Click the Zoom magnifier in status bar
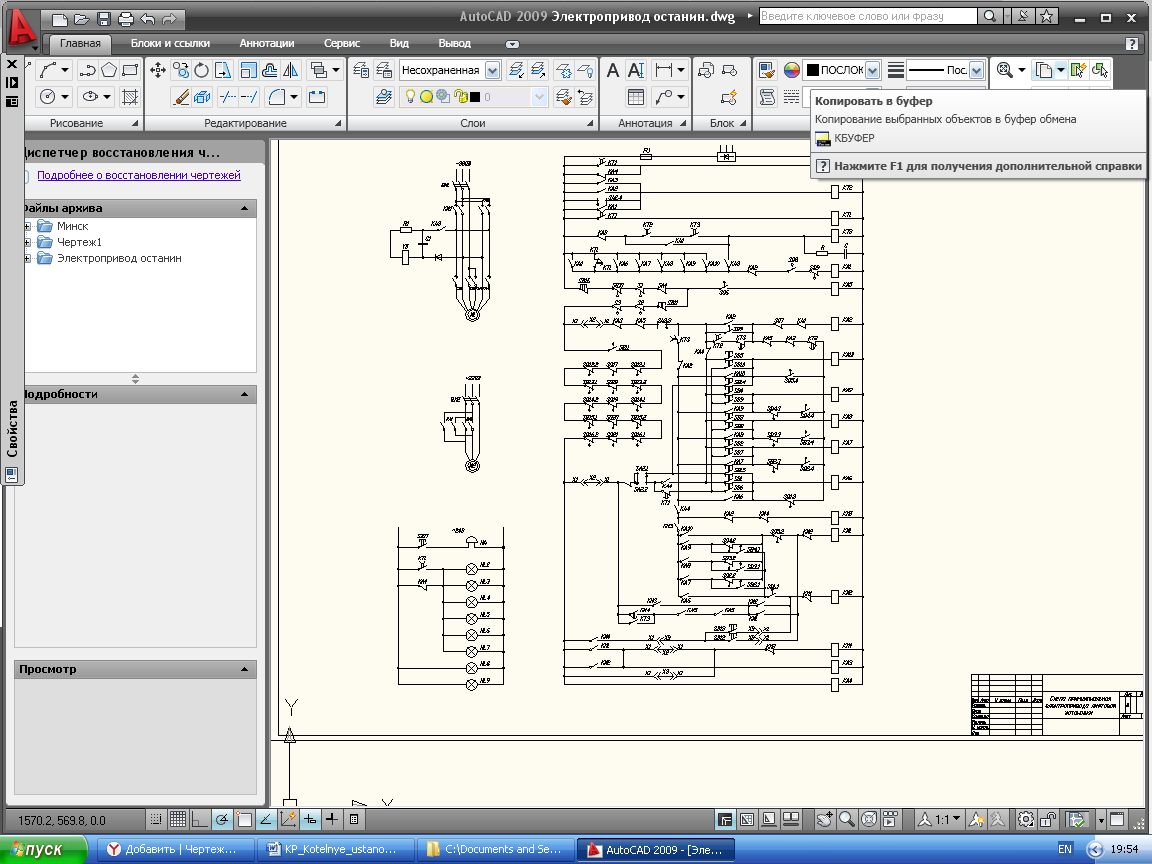 (846, 819)
